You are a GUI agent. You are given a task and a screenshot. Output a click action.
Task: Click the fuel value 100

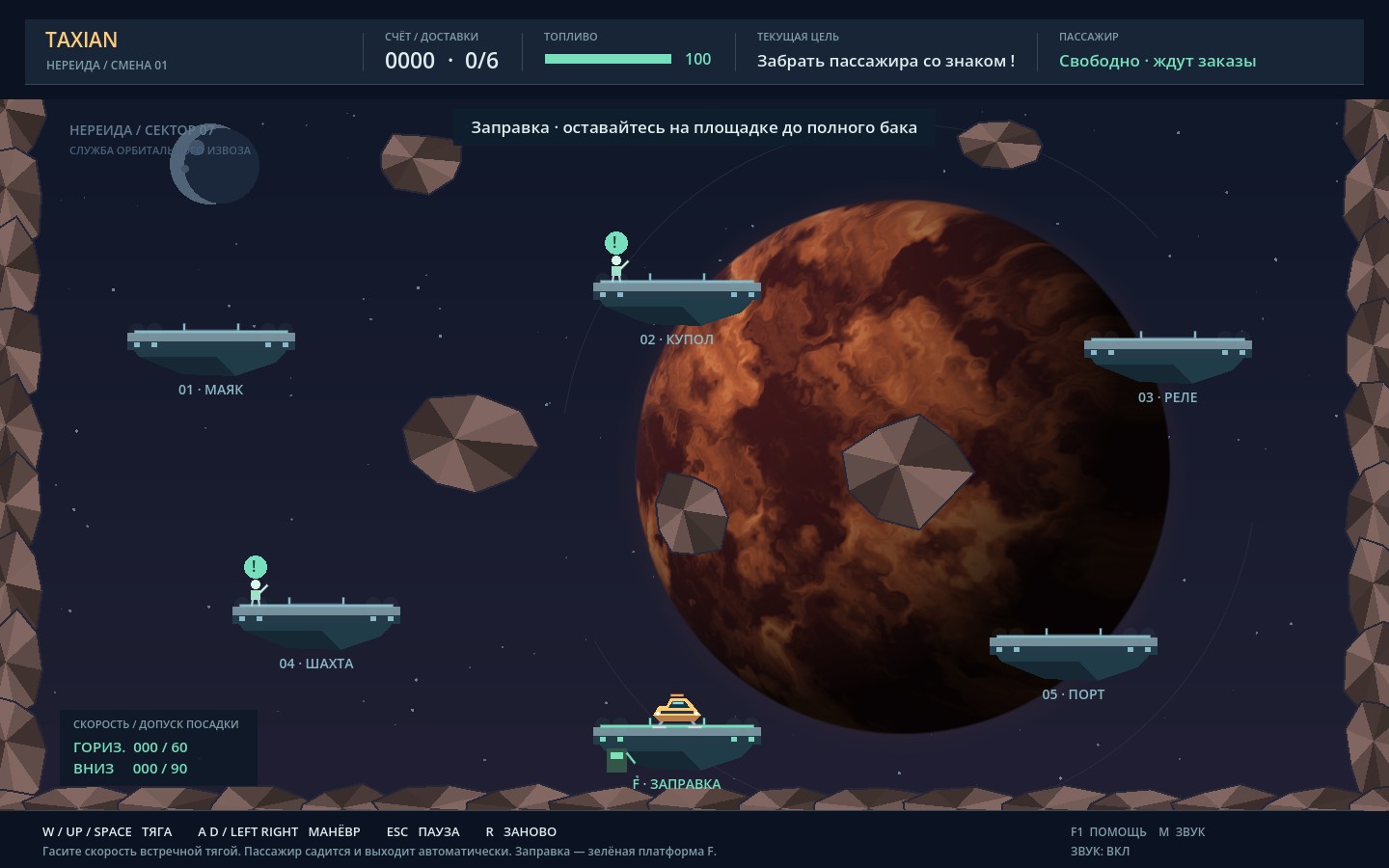click(697, 59)
